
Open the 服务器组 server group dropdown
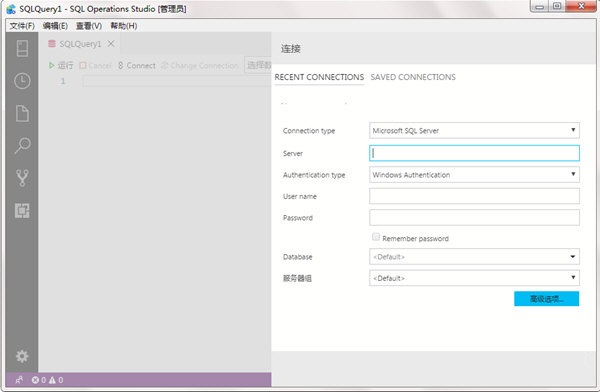pos(474,278)
